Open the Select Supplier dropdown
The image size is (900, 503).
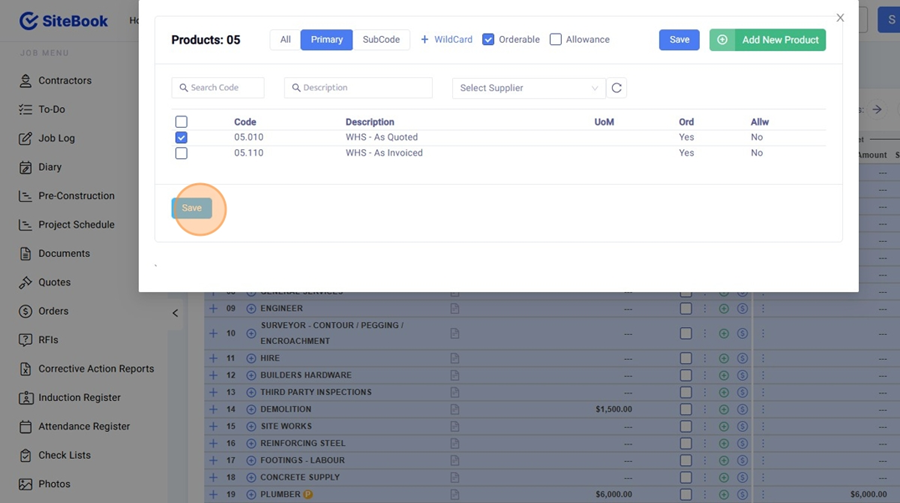click(x=528, y=88)
